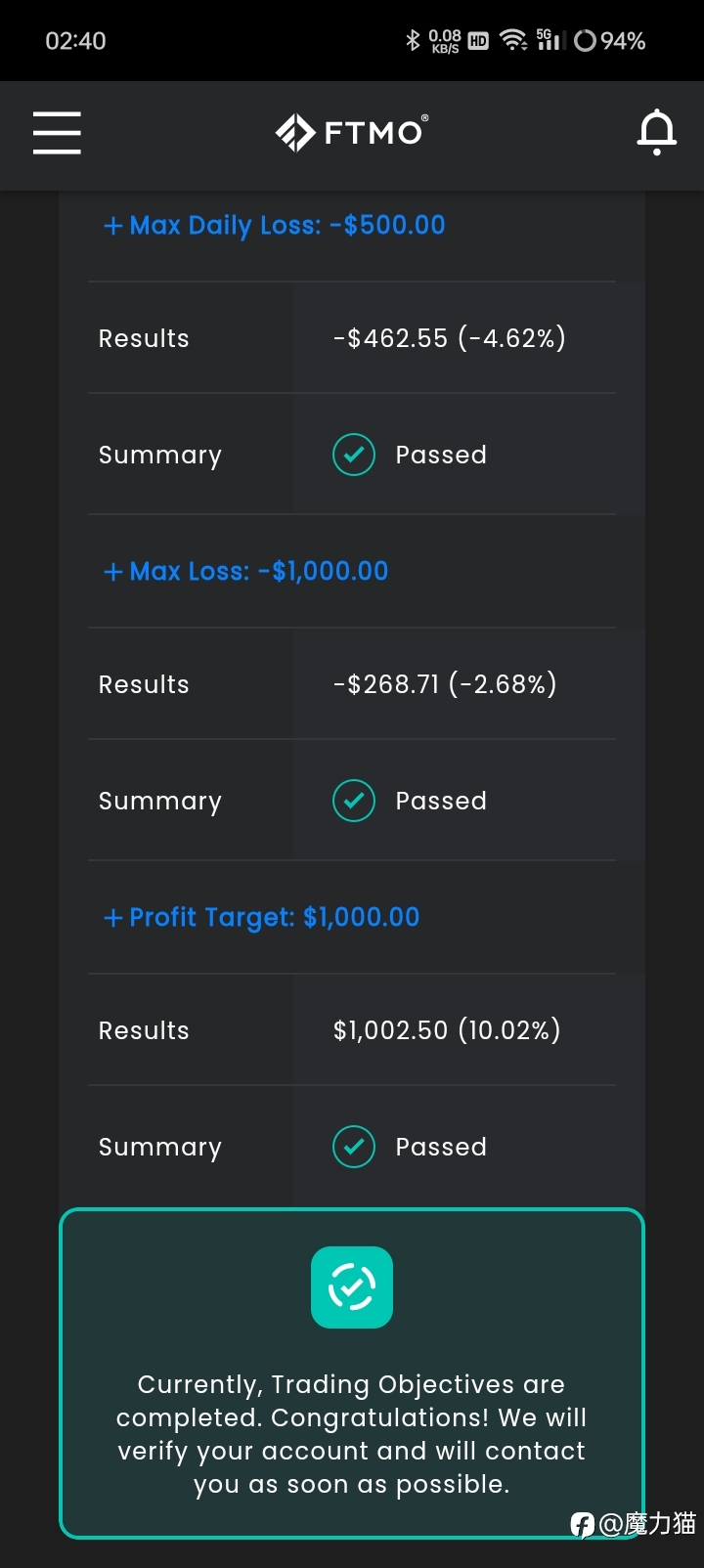The height and width of the screenshot is (1568, 704).
Task: Select the -$462.55 (-4.62%) results row
Action: tap(352, 338)
